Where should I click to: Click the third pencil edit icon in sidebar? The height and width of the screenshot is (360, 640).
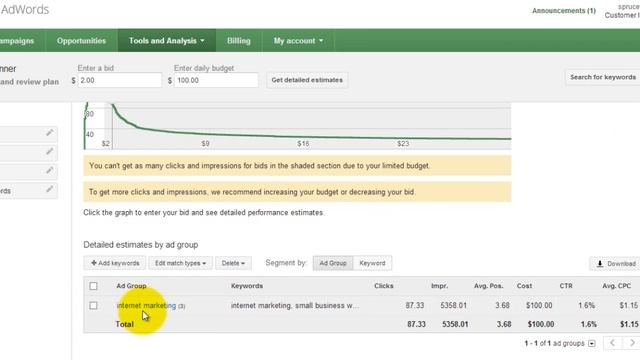point(50,170)
